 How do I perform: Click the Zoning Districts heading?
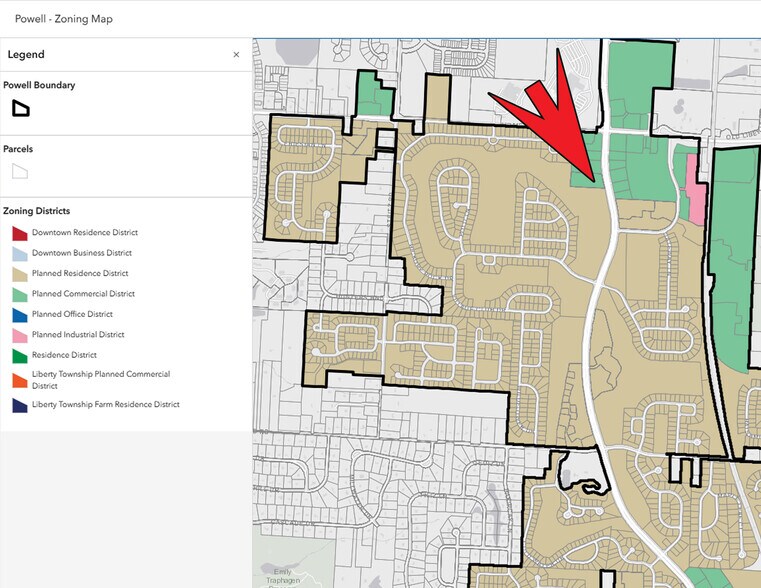point(37,211)
